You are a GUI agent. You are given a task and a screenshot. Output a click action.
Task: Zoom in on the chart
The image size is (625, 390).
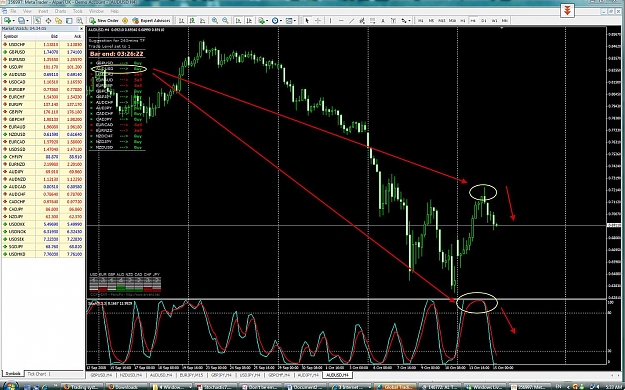coord(215,20)
